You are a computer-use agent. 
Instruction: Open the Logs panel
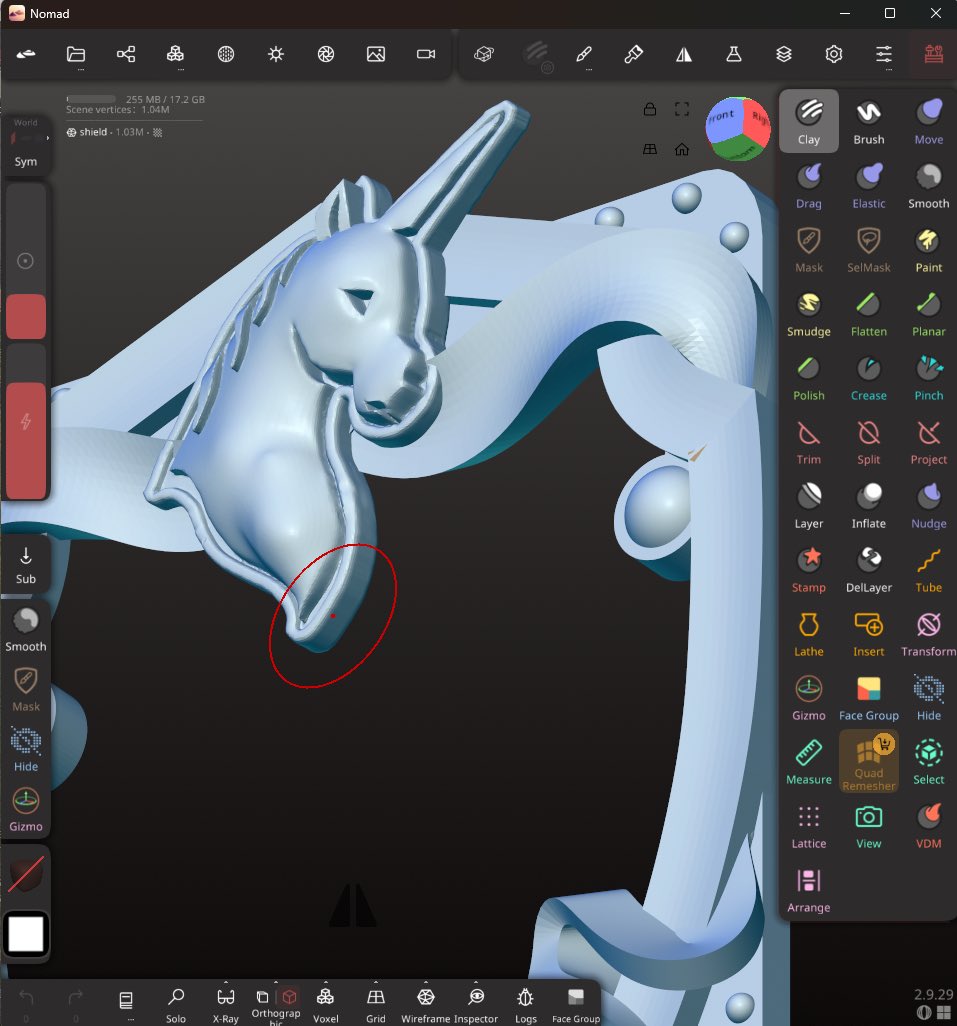tap(525, 1004)
